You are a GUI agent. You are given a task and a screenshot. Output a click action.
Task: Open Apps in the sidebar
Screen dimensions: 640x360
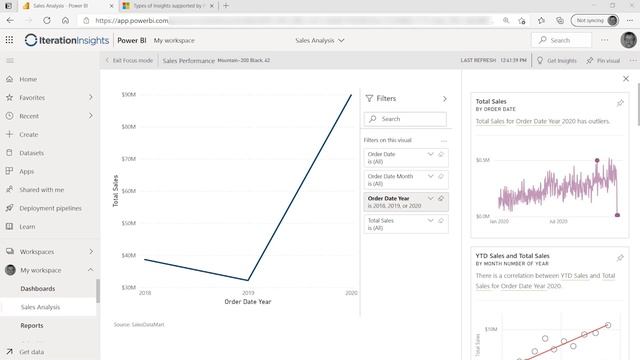(27, 171)
